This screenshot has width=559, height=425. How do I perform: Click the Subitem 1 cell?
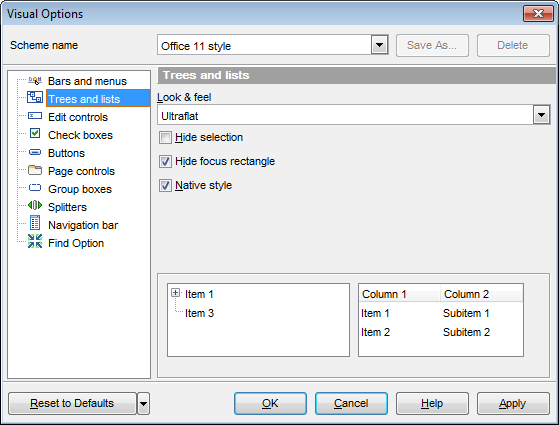(x=466, y=313)
